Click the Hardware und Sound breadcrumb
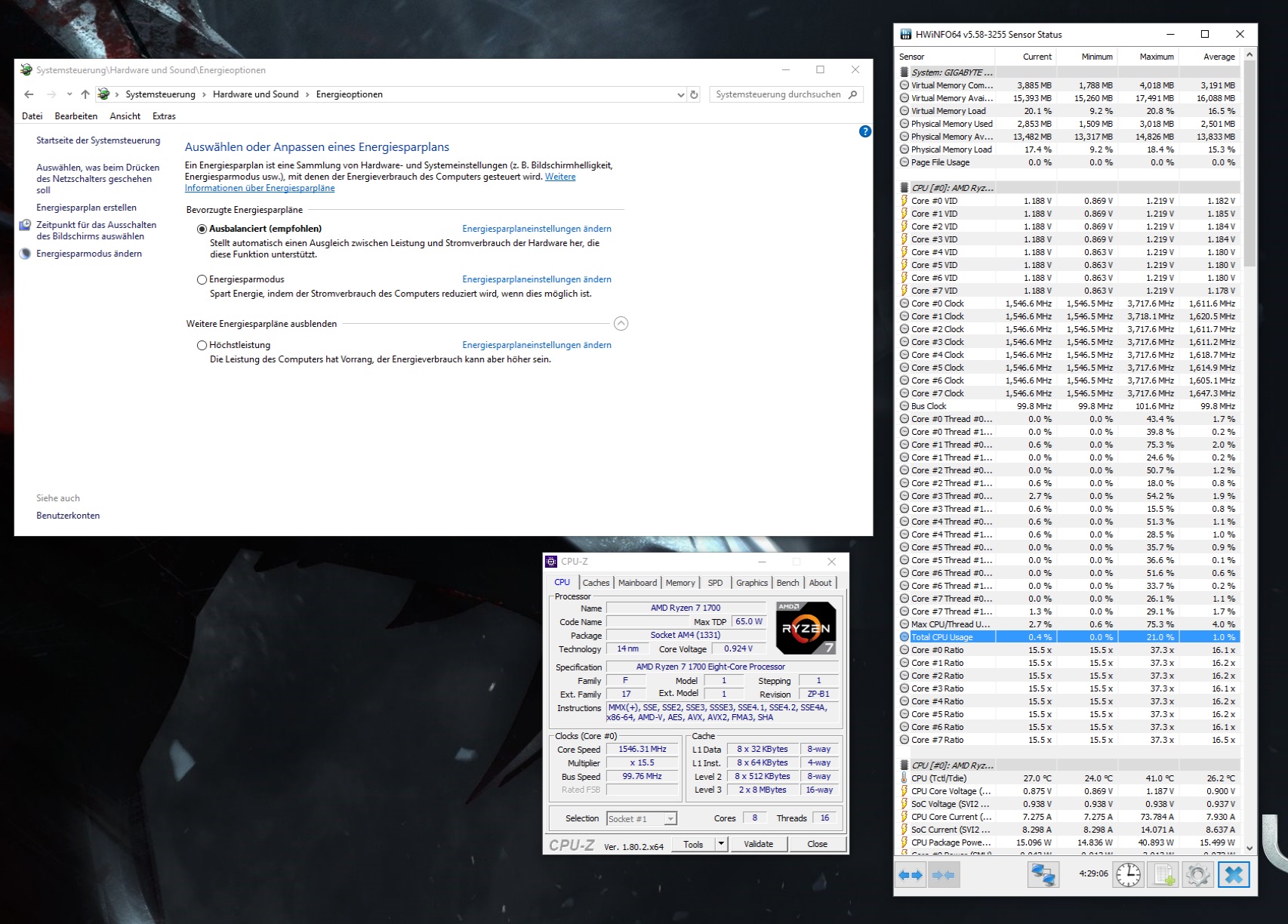 pyautogui.click(x=256, y=94)
